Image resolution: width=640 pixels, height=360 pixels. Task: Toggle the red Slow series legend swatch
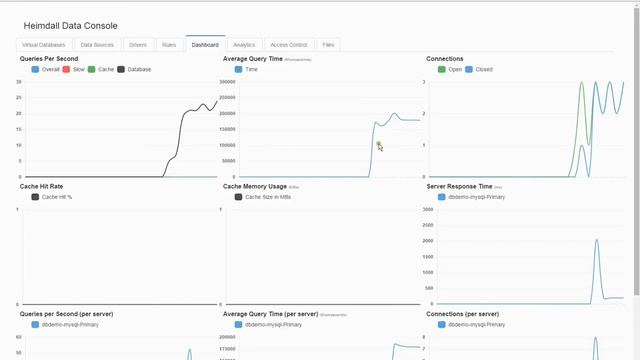(x=66, y=69)
